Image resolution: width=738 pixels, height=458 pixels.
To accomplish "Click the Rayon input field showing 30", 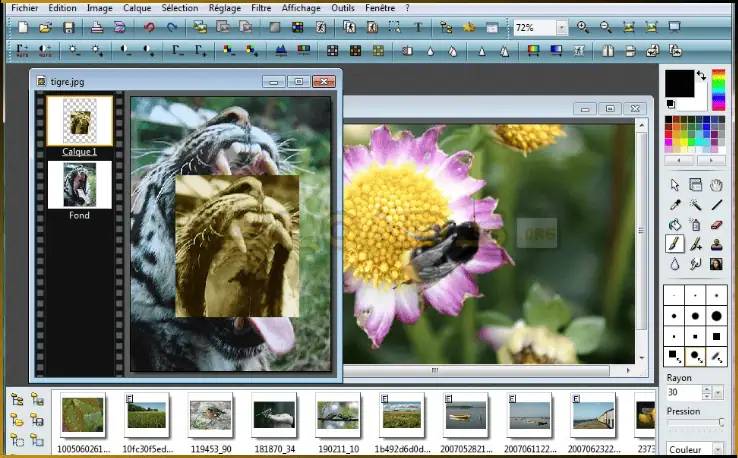I will 683,392.
